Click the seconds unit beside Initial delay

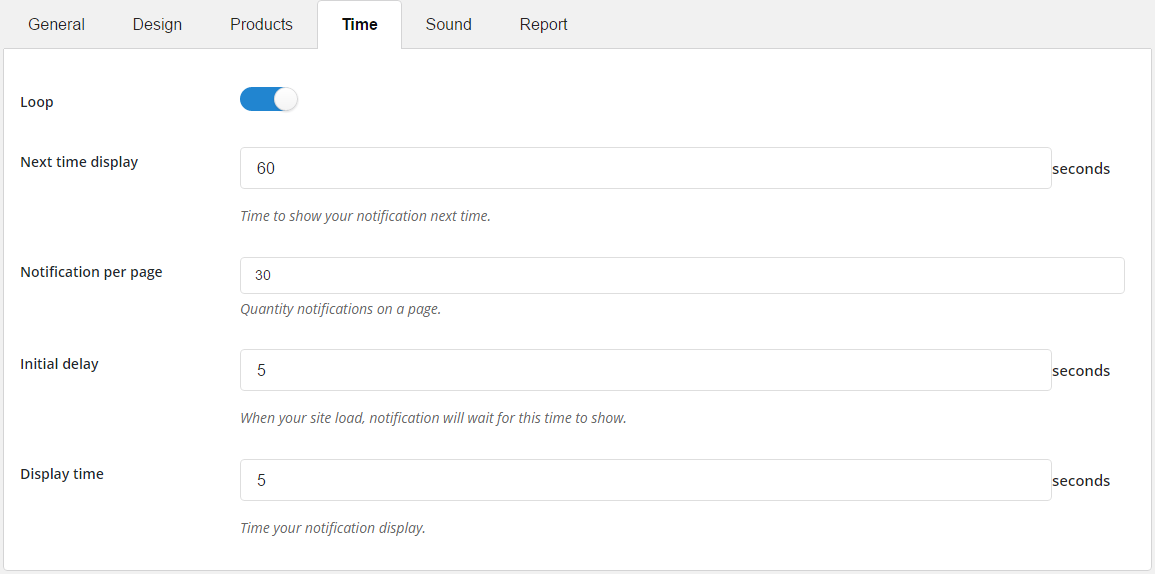click(x=1081, y=371)
